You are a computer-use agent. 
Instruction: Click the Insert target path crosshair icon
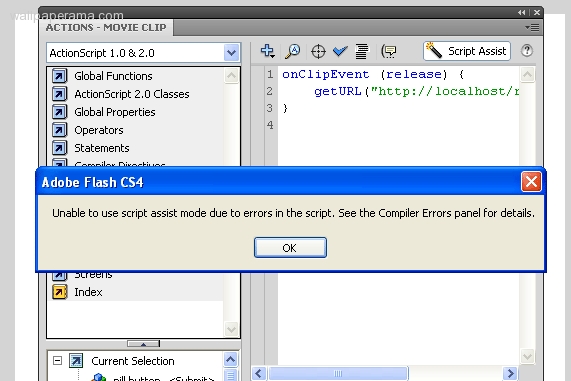pyautogui.click(x=318, y=51)
